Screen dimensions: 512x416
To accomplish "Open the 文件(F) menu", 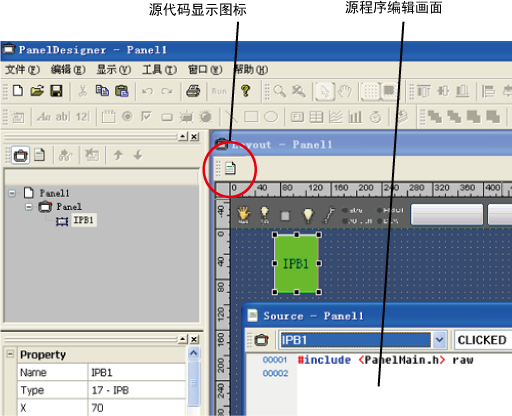I will (22, 70).
